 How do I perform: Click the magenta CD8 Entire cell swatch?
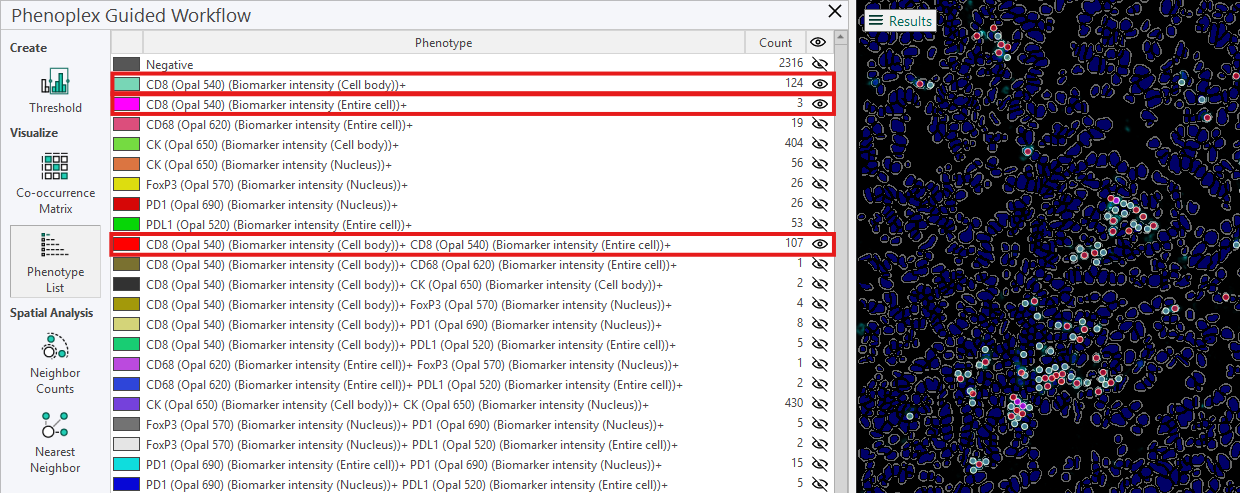point(126,104)
